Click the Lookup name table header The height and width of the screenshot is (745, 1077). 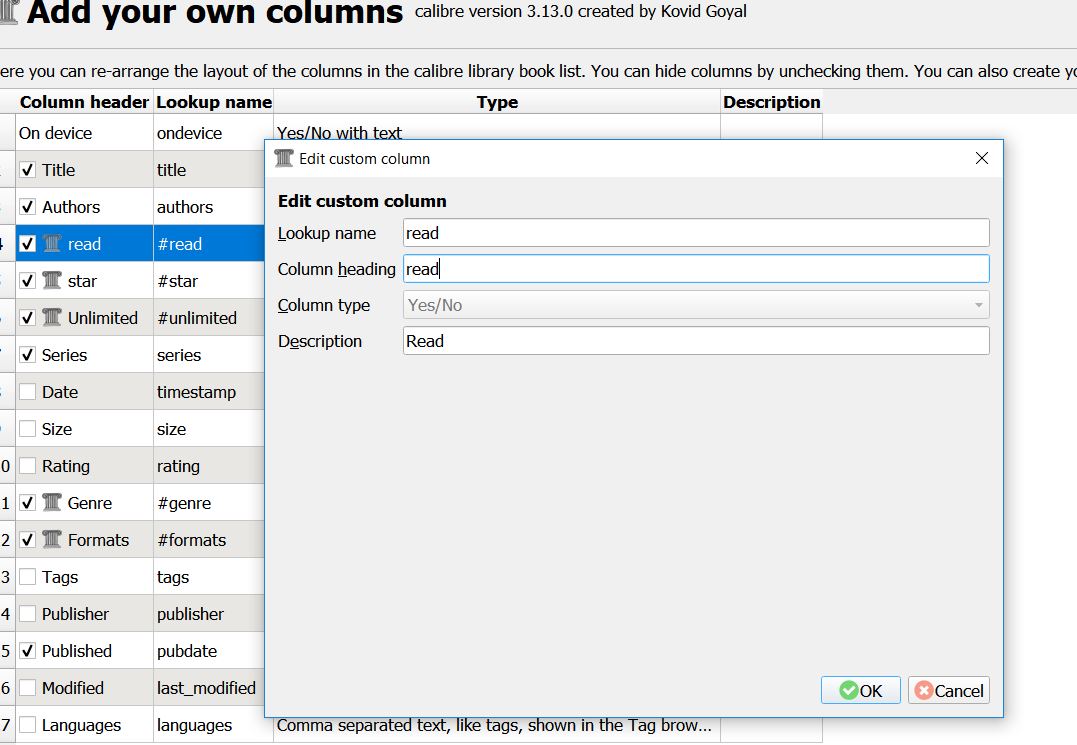[214, 102]
